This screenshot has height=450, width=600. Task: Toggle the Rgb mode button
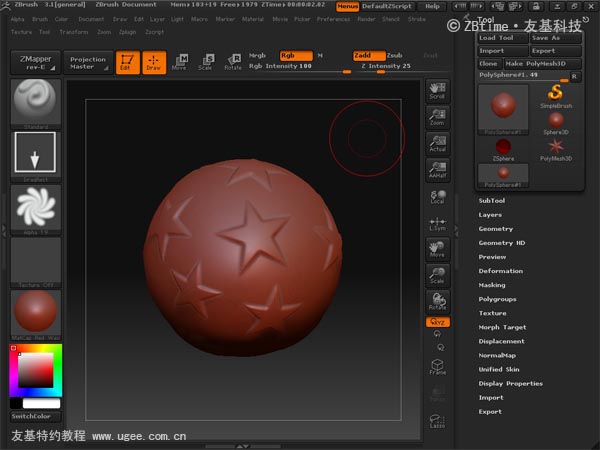point(296,55)
